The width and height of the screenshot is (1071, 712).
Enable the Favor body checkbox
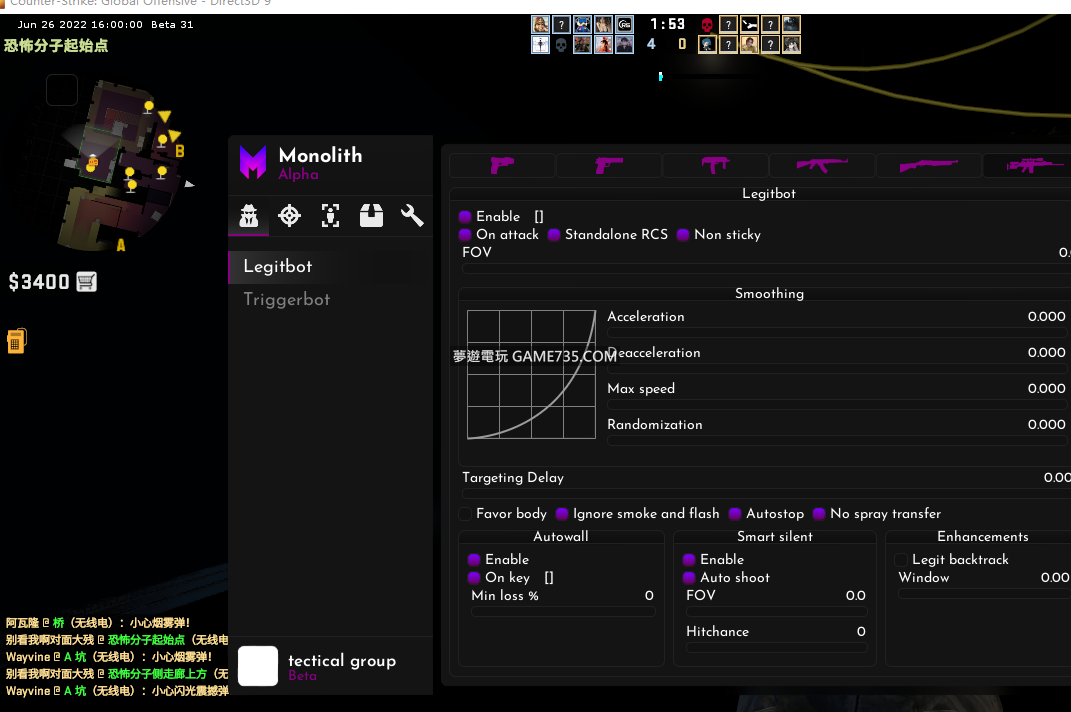click(x=466, y=514)
